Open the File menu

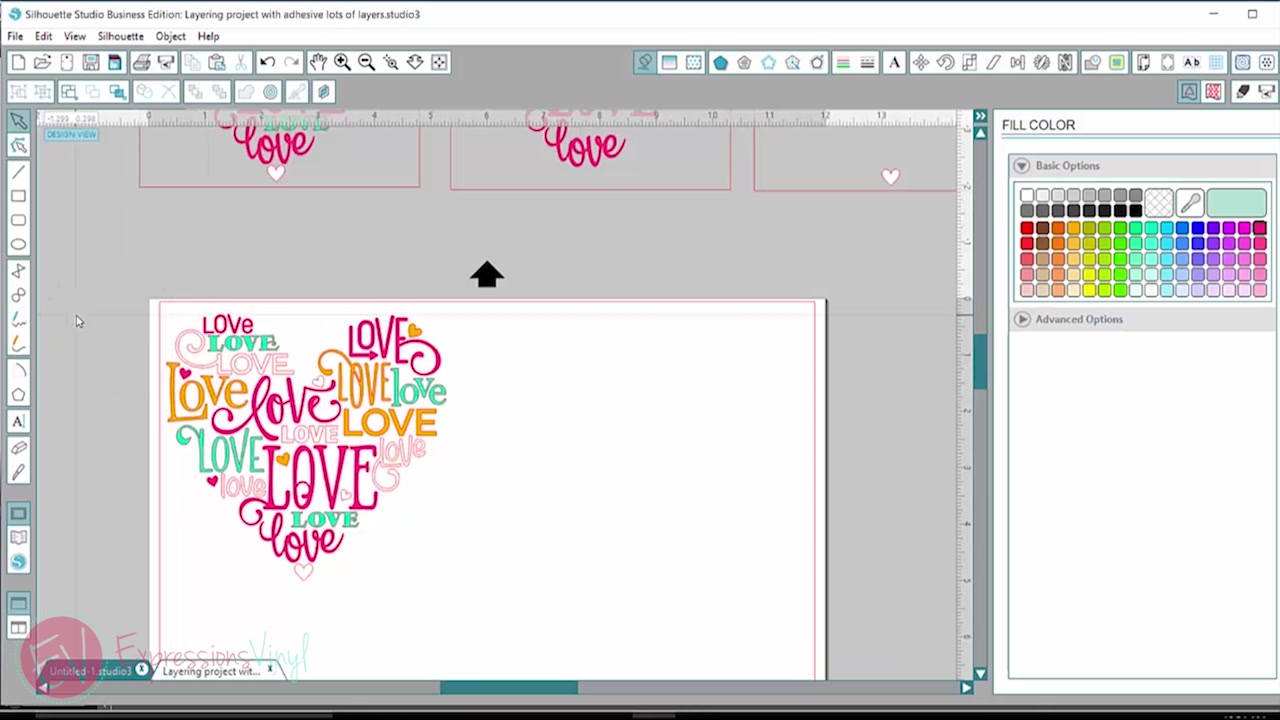pos(15,36)
